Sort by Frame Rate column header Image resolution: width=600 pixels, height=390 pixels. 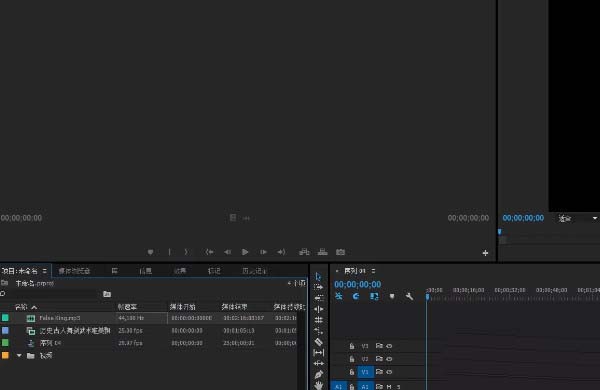click(127, 307)
